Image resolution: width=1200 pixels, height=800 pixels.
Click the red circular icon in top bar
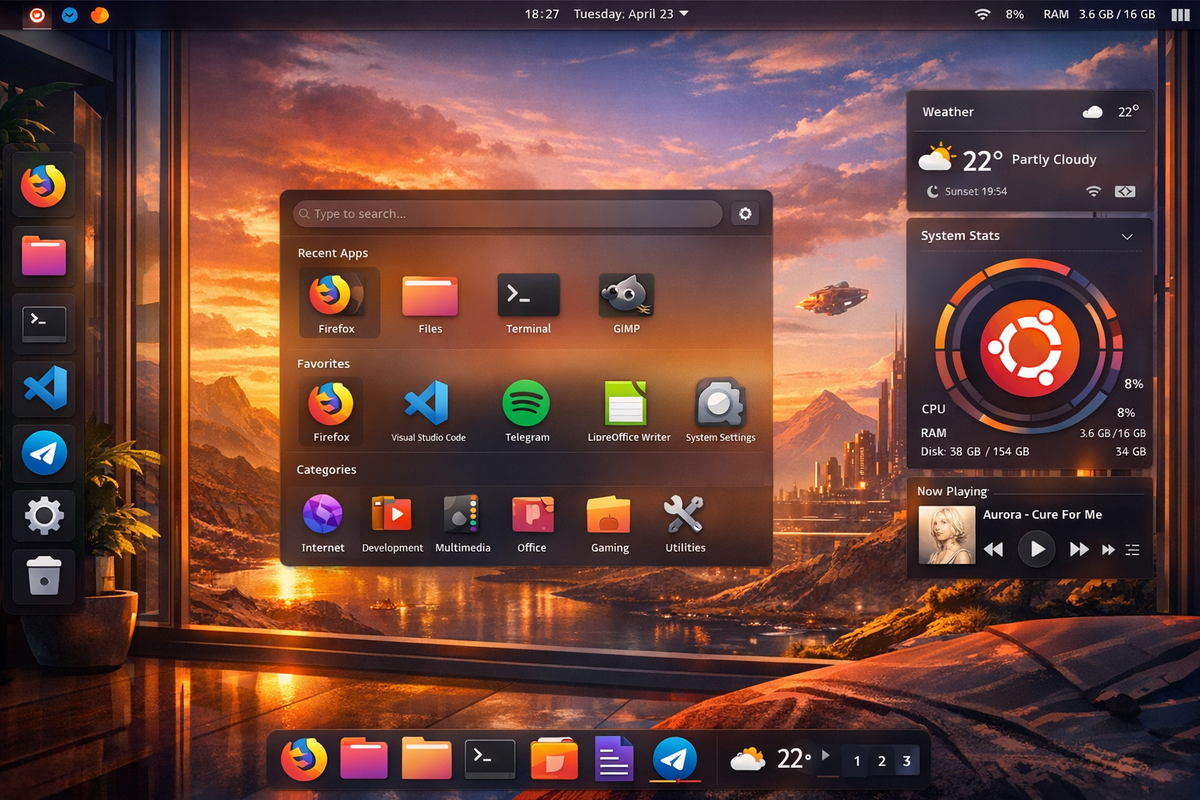point(37,15)
